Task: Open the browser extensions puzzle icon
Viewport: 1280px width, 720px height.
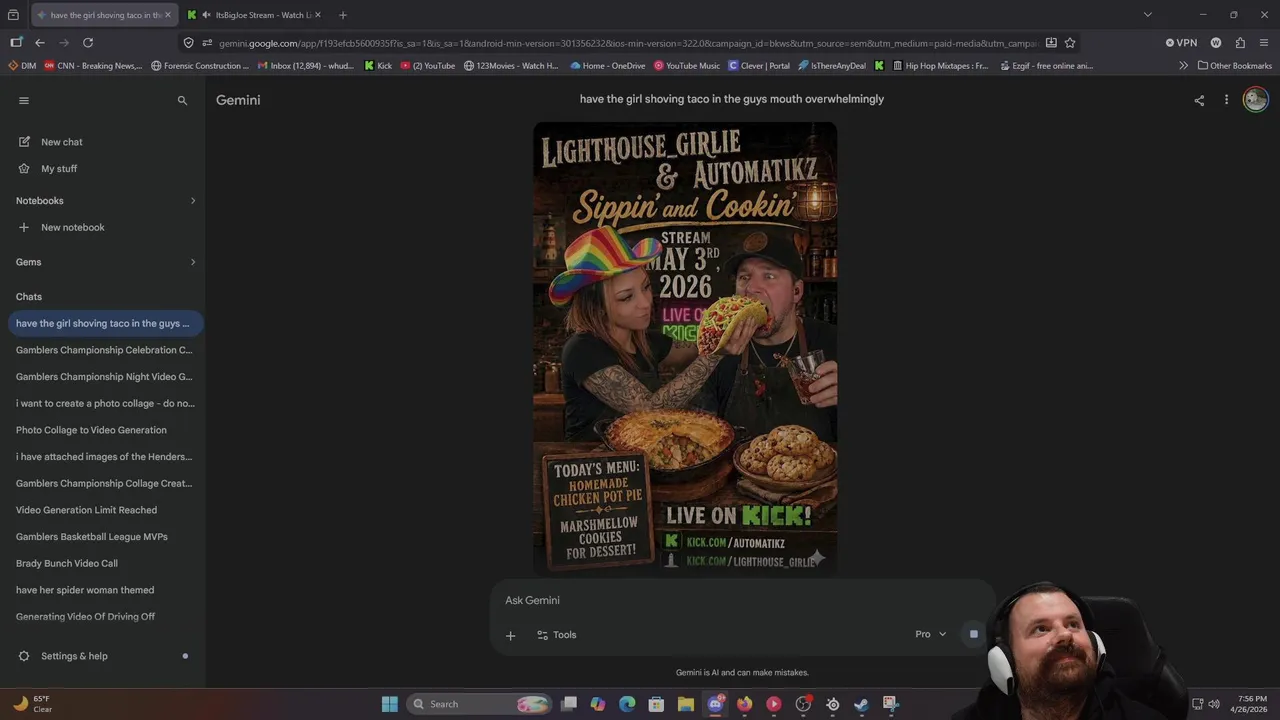Action: point(1240,43)
